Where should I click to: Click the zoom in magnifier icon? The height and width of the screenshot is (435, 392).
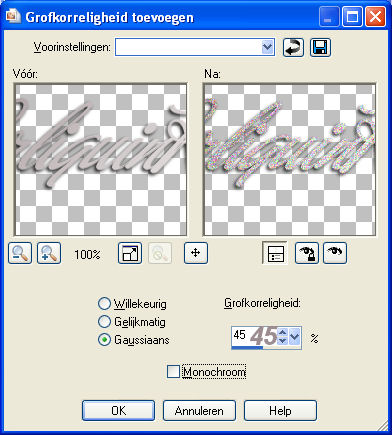(x=49, y=253)
